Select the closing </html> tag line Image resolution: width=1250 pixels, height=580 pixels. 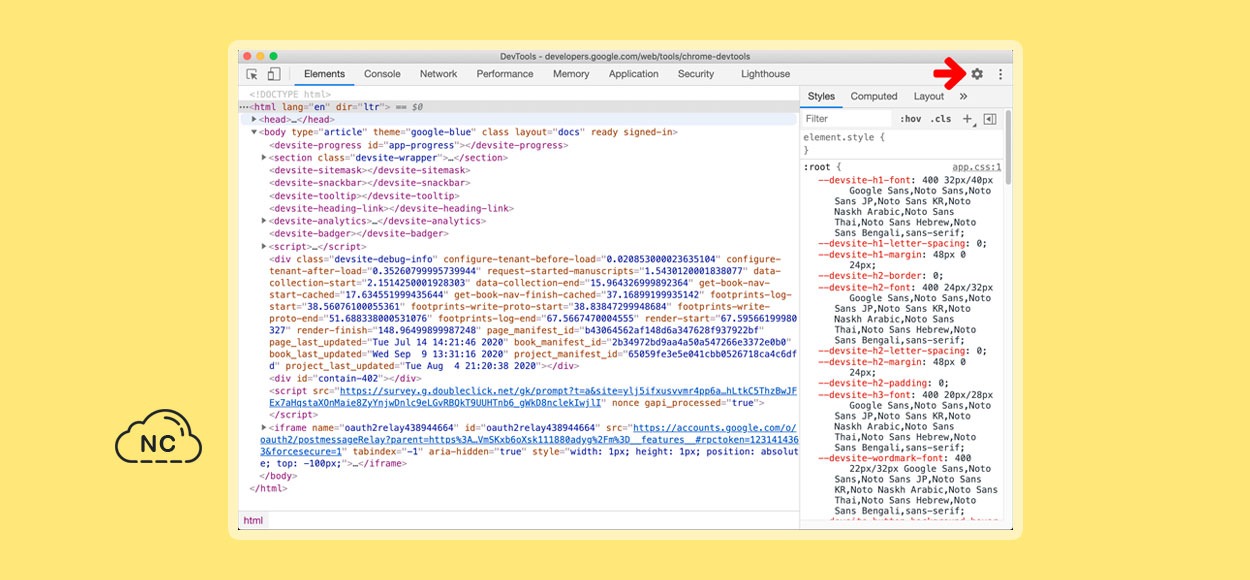pos(268,488)
